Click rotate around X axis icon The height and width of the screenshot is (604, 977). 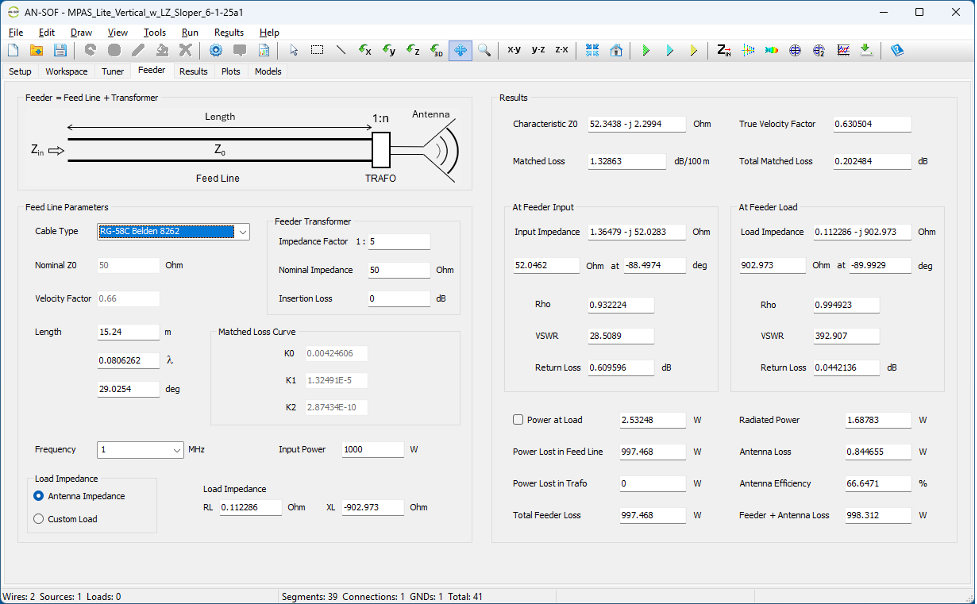coord(365,50)
